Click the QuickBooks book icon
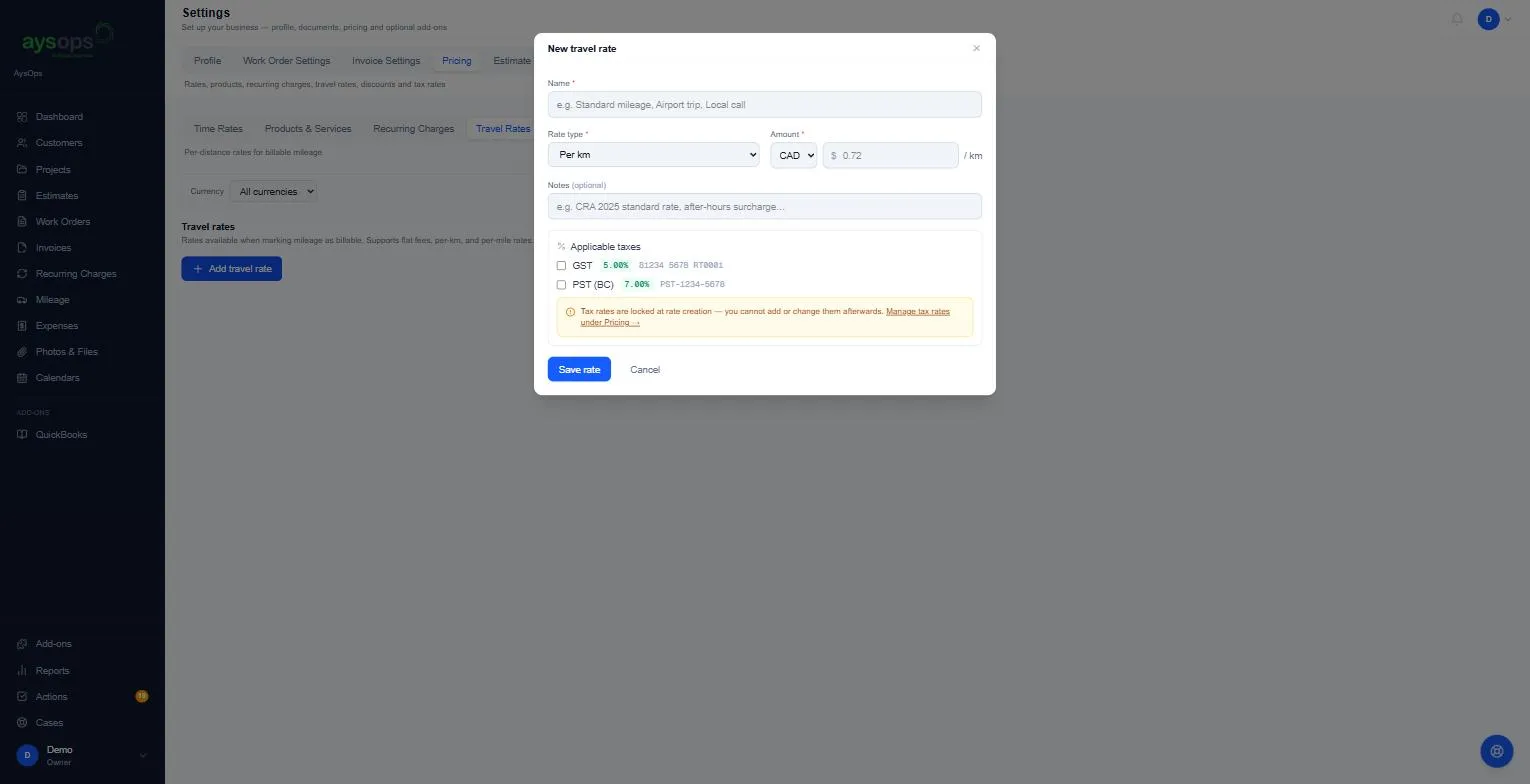The width and height of the screenshot is (1530, 784). tap(22, 435)
